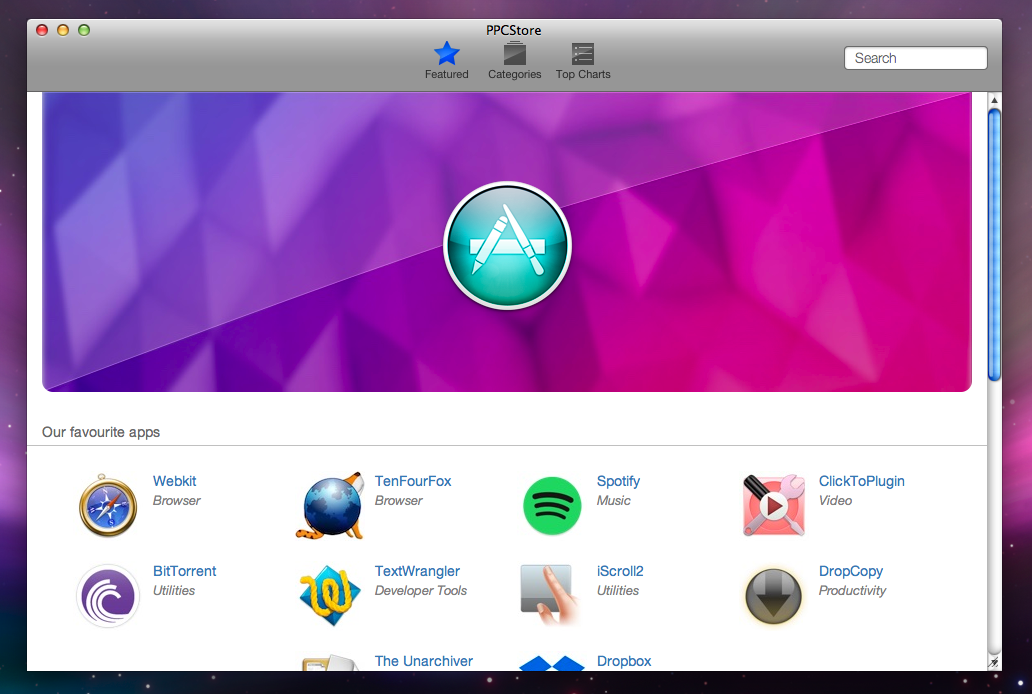Screen dimensions: 1032x694
Task: Click the Featured tab label
Action: click(x=446, y=74)
